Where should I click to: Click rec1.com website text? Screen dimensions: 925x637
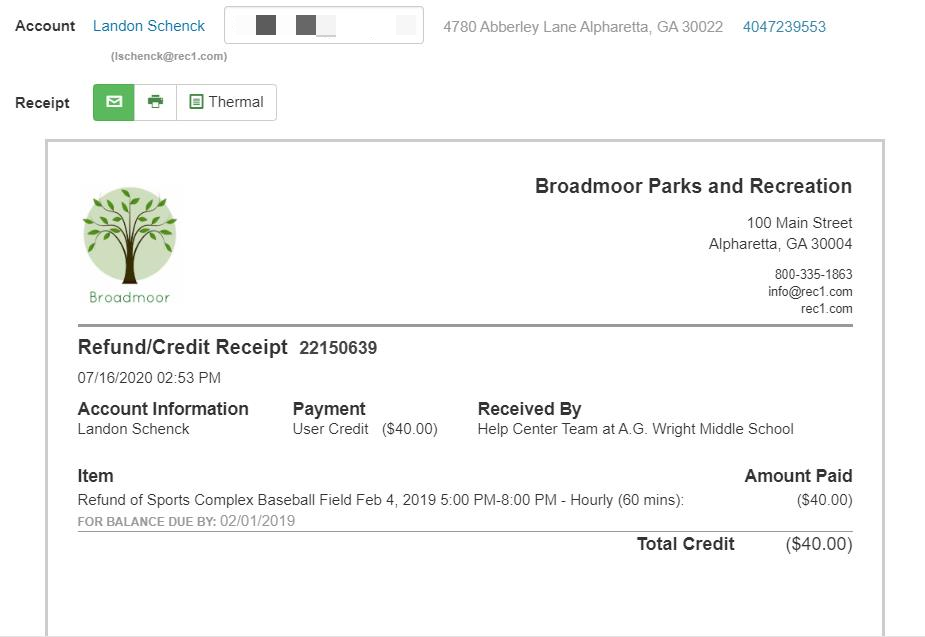click(826, 308)
